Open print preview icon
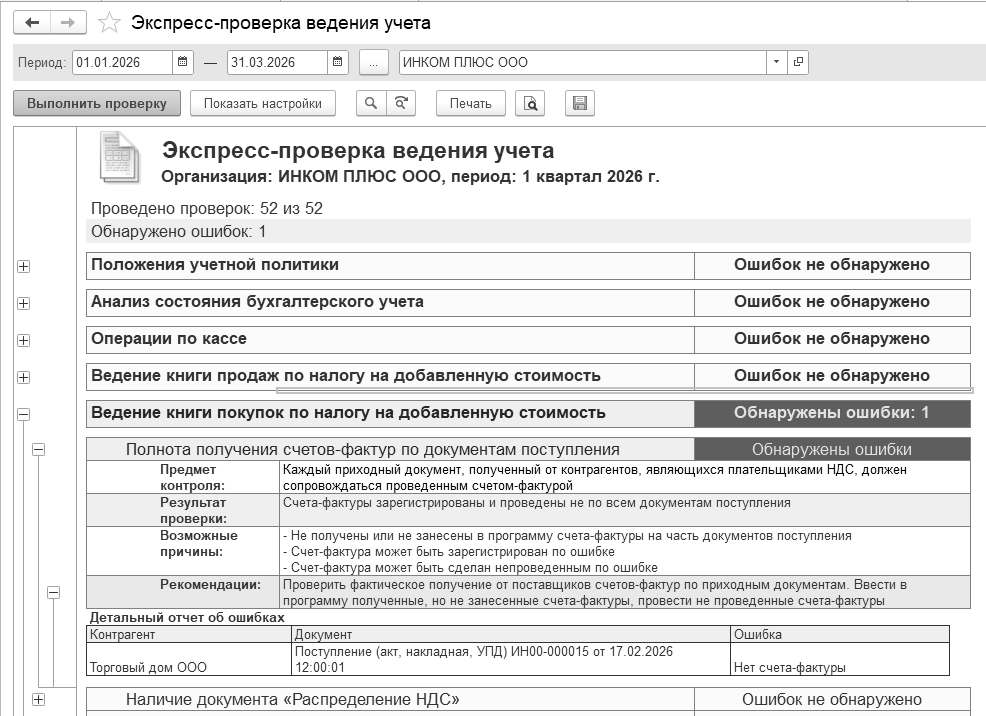Screen dimensions: 986x716 click(x=530, y=104)
